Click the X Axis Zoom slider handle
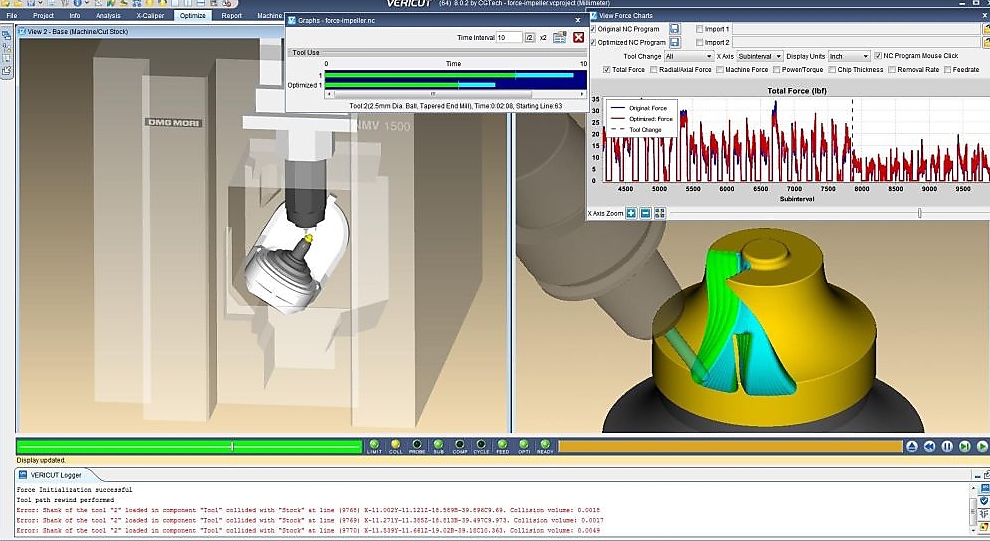Image resolution: width=990 pixels, height=541 pixels. [919, 213]
